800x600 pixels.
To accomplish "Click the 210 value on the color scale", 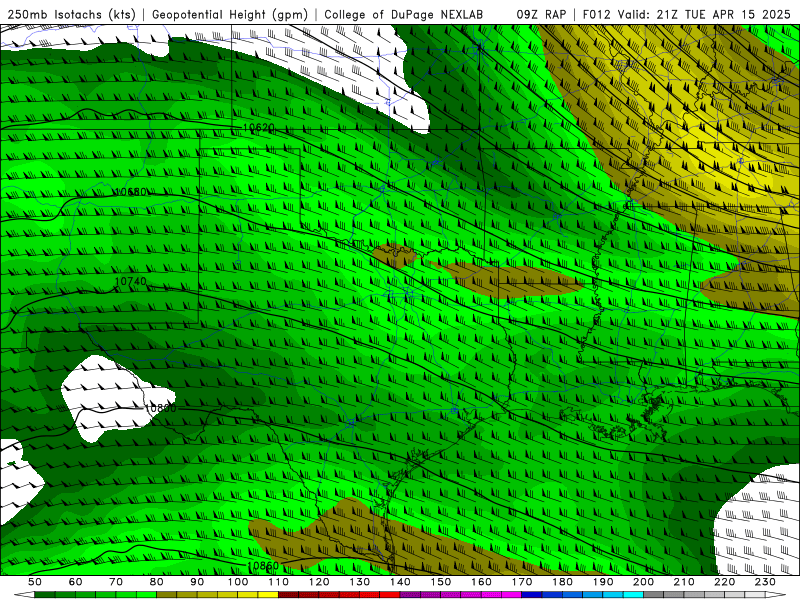I will [684, 582].
